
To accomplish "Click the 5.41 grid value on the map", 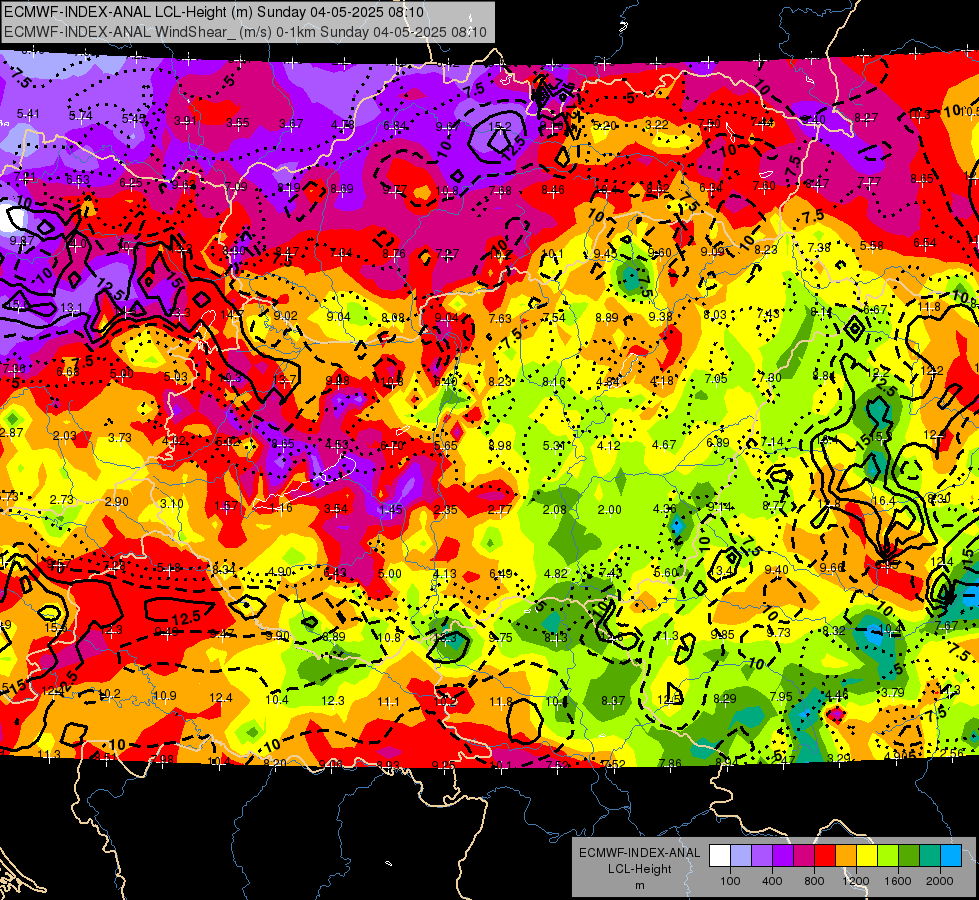I will pos(28,114).
